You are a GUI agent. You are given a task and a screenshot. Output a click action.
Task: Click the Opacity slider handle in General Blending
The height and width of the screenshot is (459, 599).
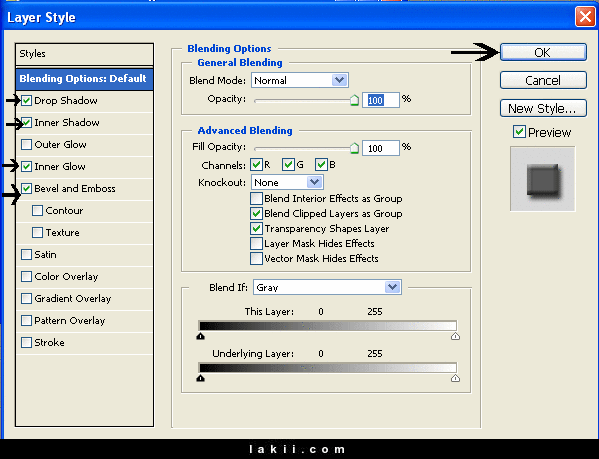(x=354, y=100)
